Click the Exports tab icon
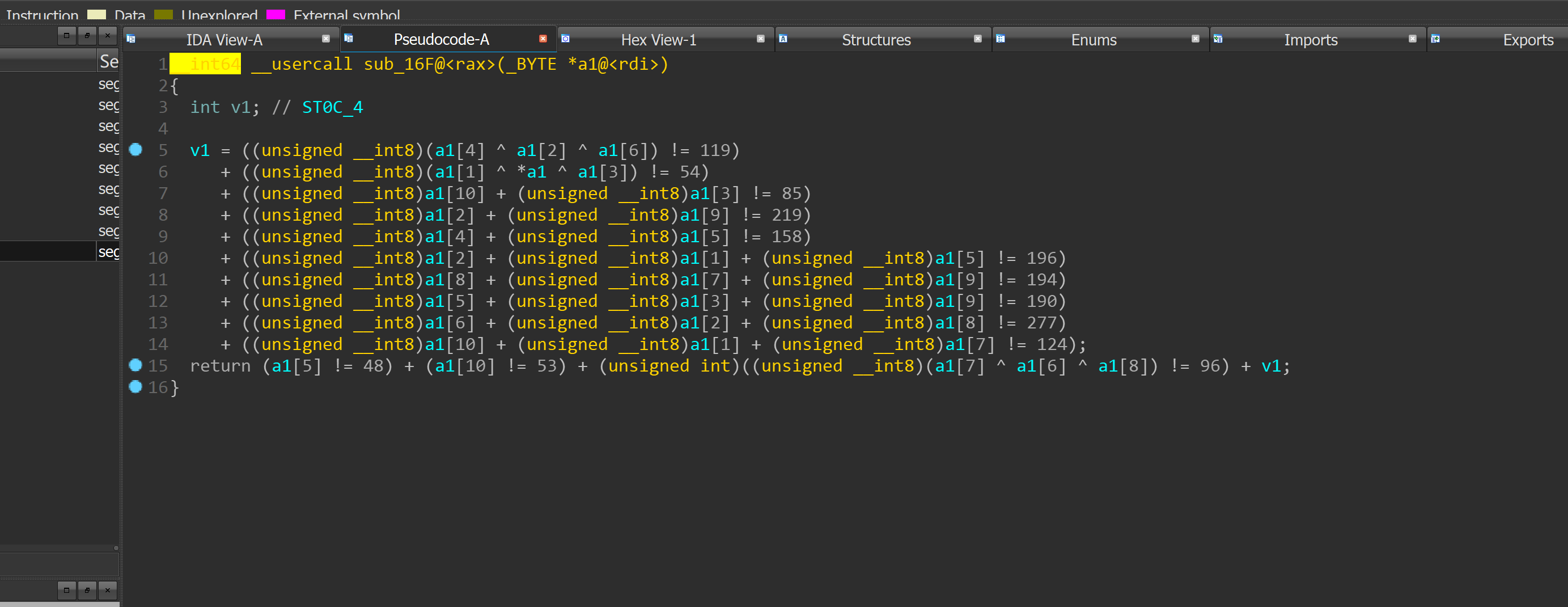Screen dimensions: 1568x607 pyautogui.click(x=1435, y=39)
